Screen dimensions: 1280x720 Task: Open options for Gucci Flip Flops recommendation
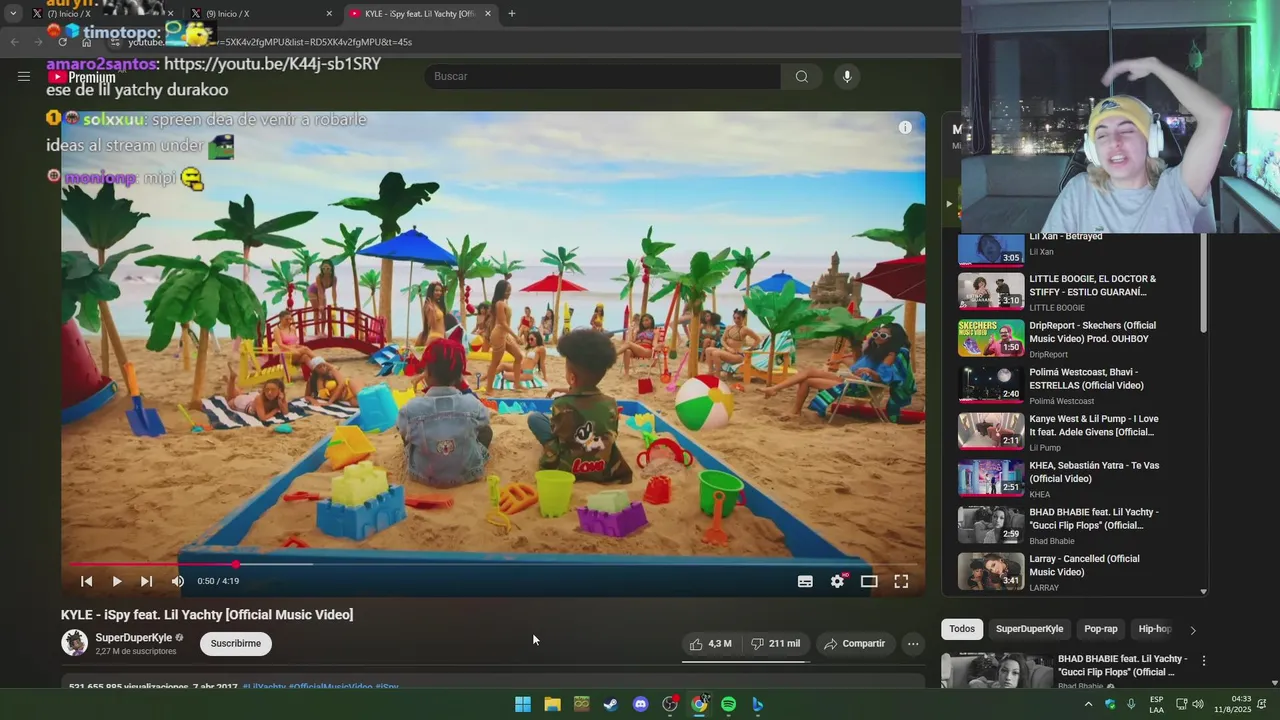(1204, 661)
